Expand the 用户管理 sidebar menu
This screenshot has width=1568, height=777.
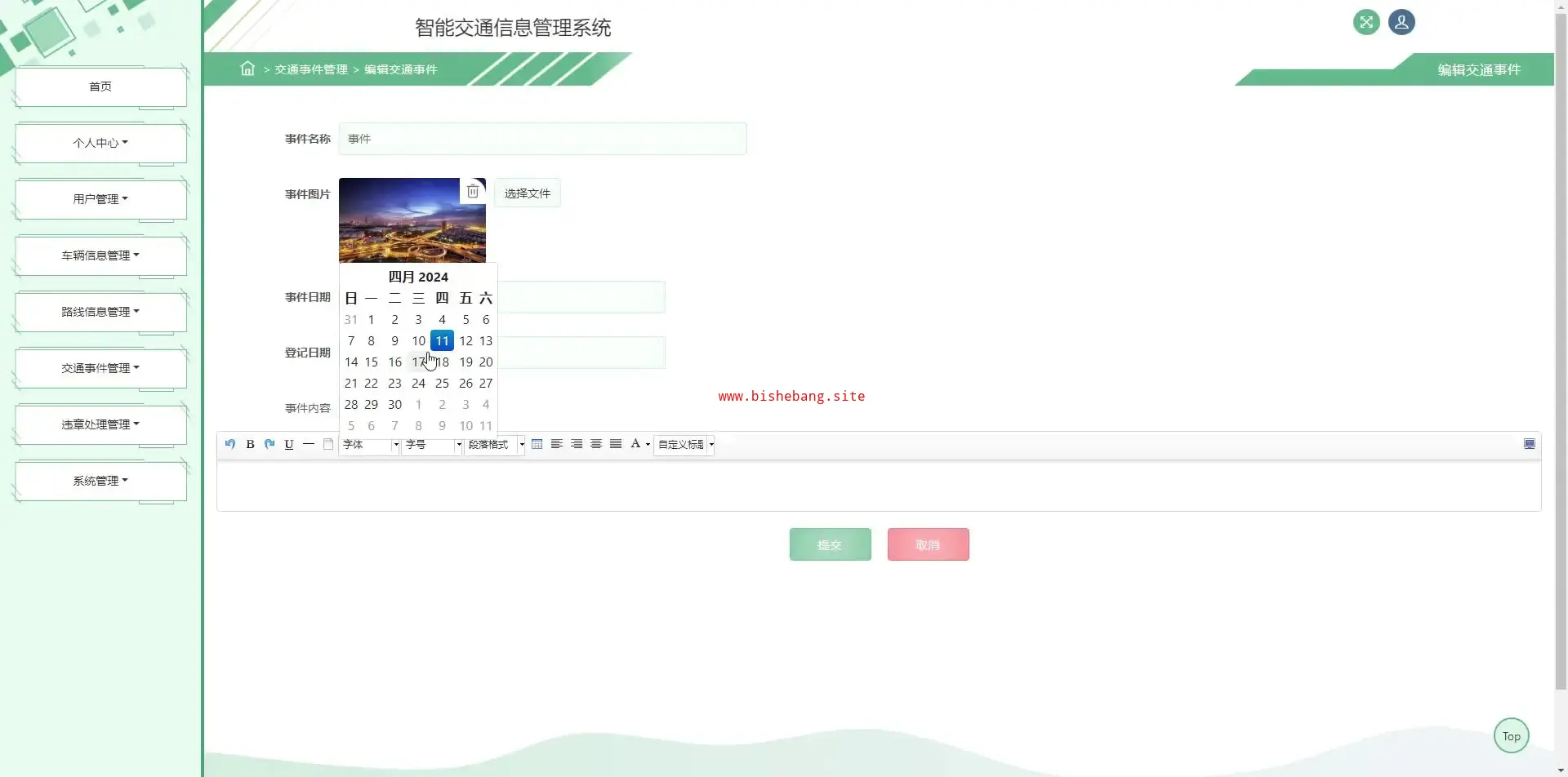pos(100,199)
